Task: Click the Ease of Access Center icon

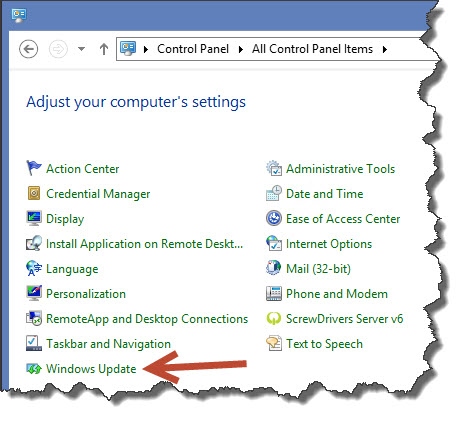Action: coord(274,218)
